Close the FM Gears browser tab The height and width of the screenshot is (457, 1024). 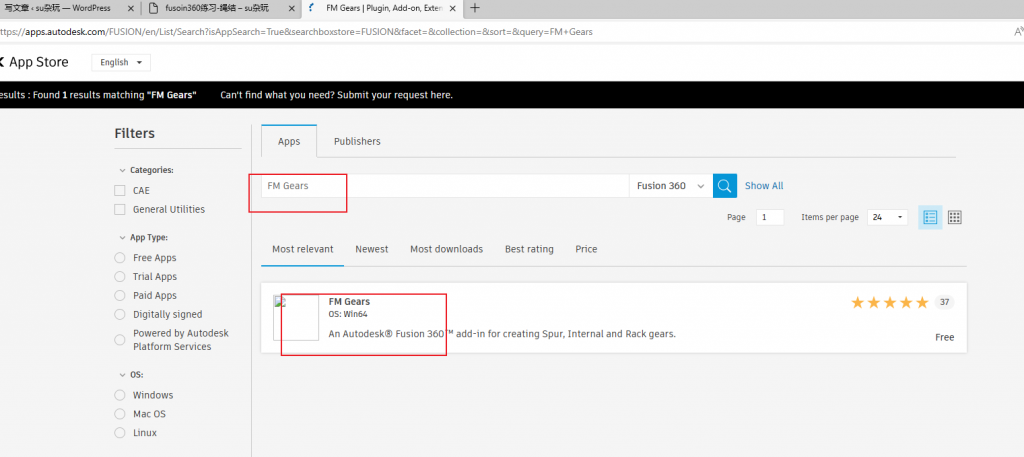pos(453,8)
